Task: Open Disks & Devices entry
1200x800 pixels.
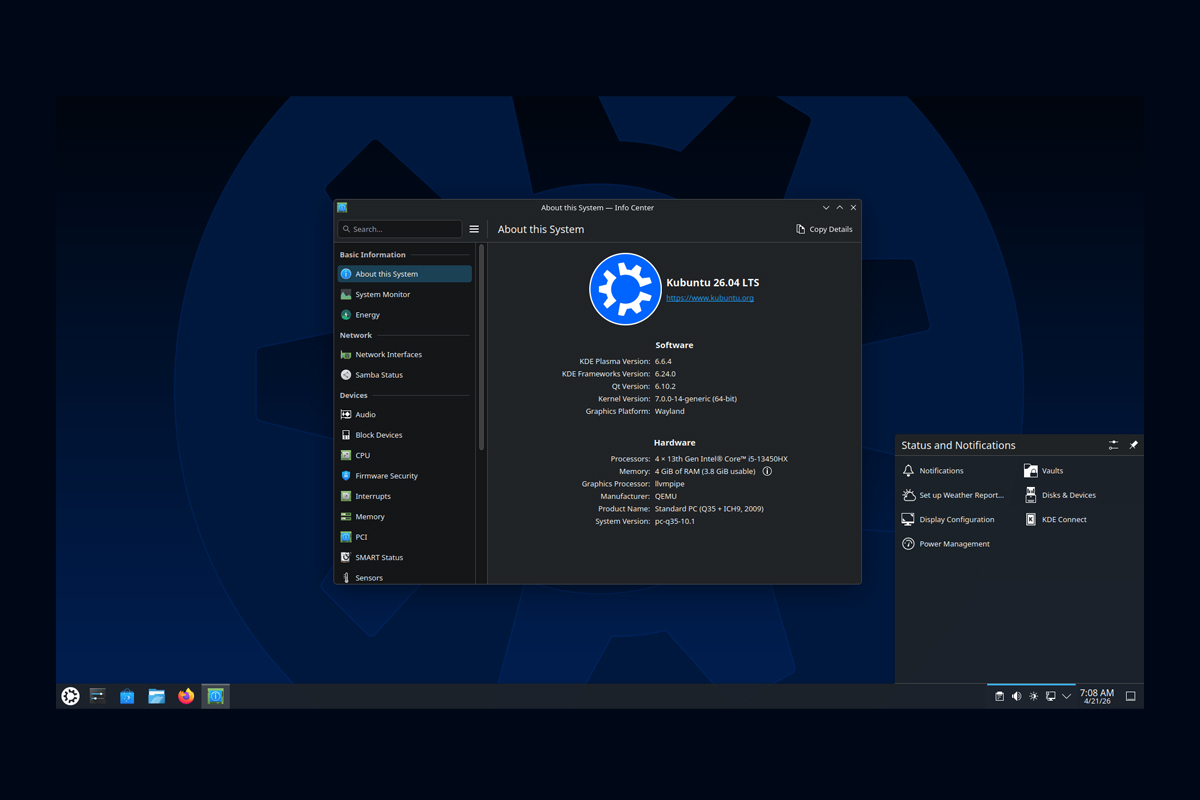Action: click(x=1060, y=495)
